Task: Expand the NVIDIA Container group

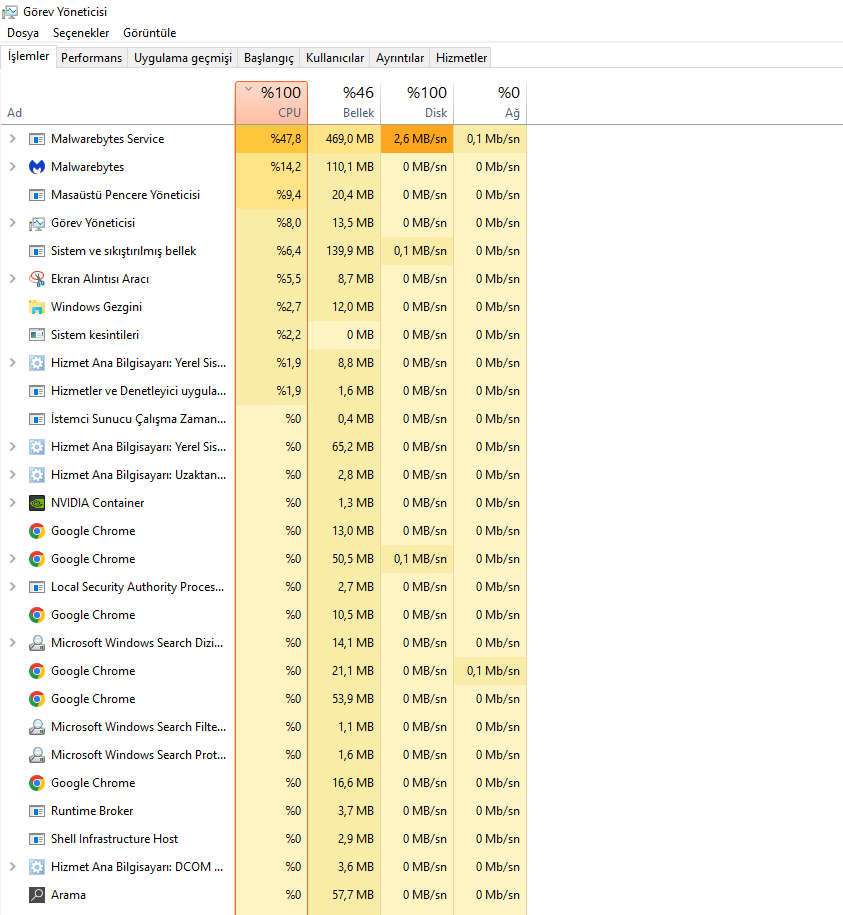Action: [x=13, y=503]
